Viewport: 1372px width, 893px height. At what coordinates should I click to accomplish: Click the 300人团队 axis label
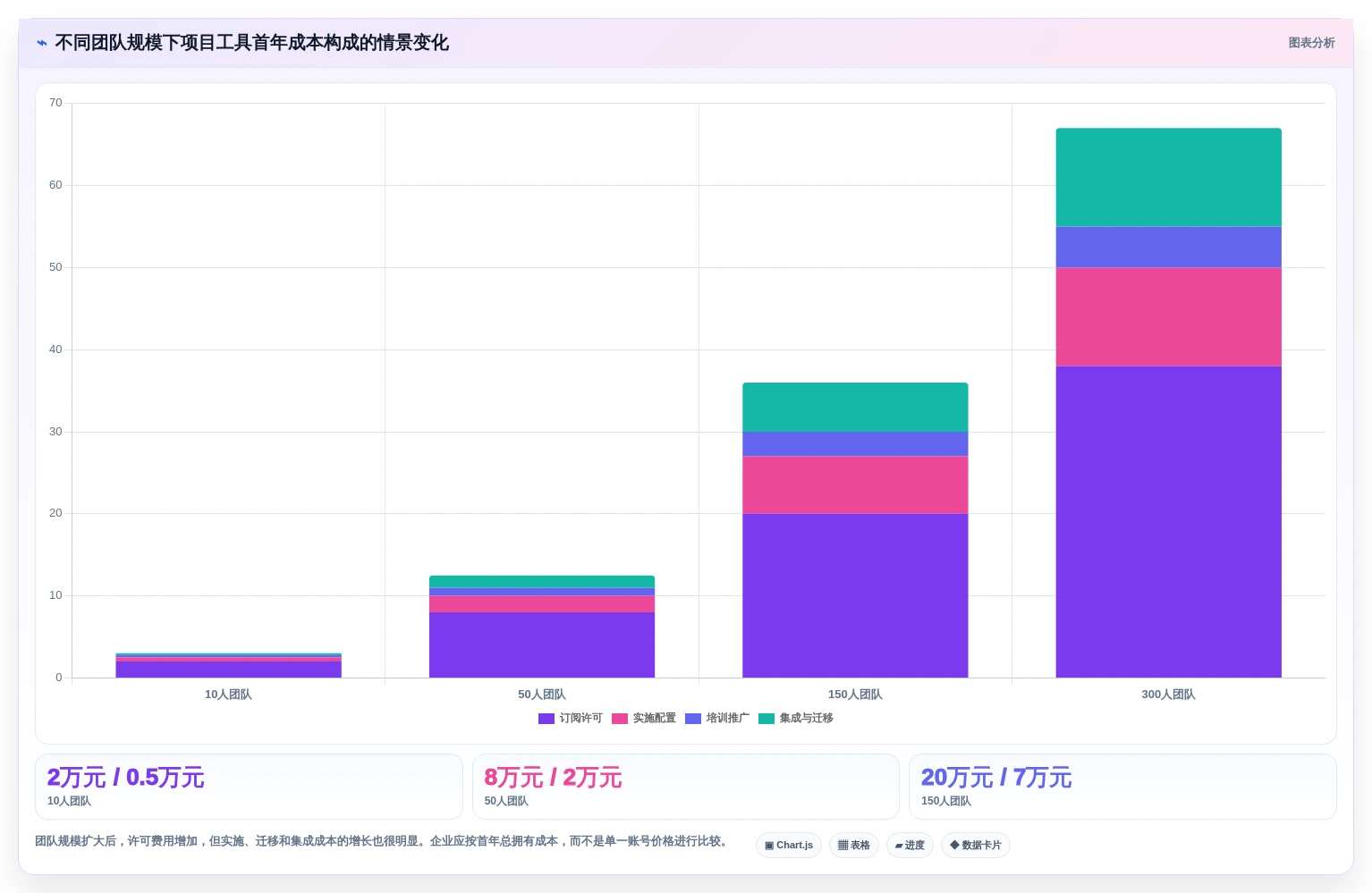(1168, 695)
